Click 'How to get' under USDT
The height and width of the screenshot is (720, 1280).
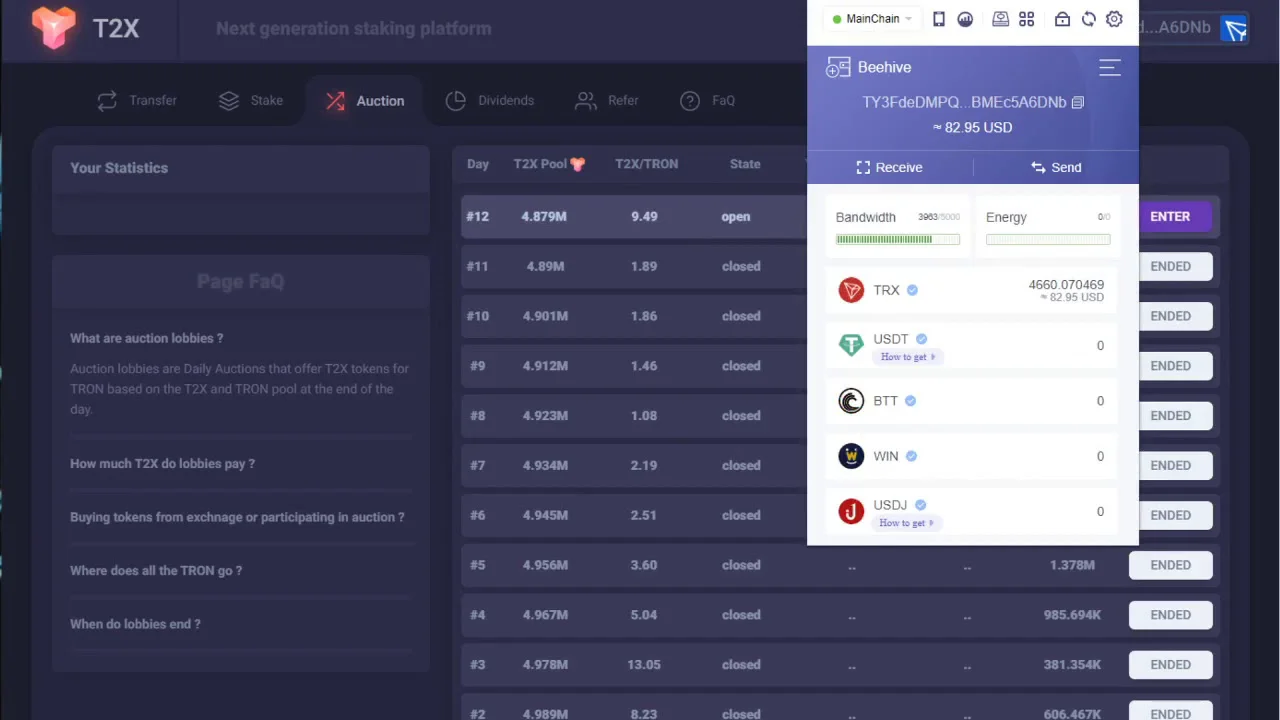(x=907, y=357)
